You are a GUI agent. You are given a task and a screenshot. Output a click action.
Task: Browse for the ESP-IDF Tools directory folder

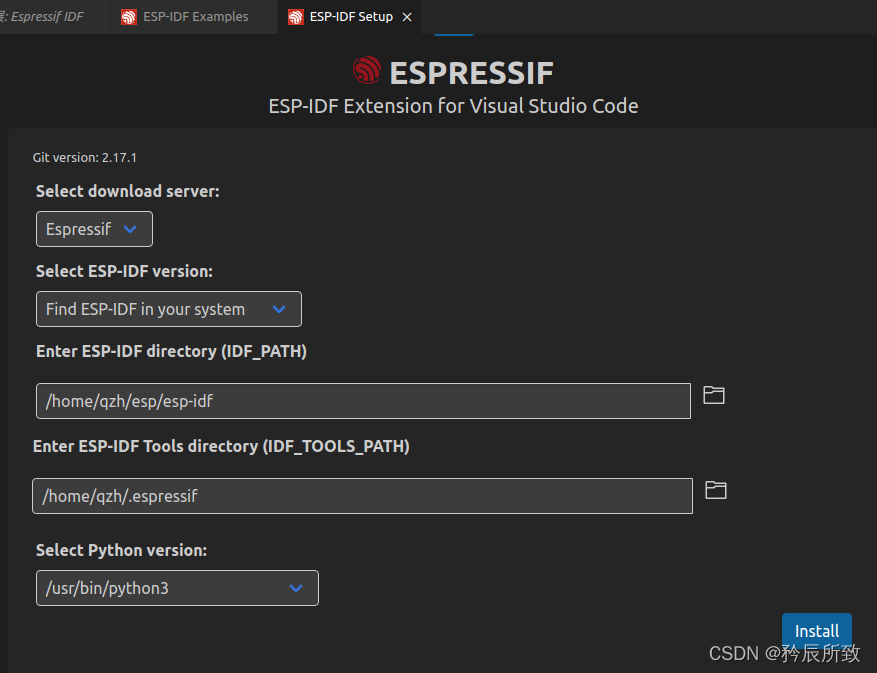715,490
